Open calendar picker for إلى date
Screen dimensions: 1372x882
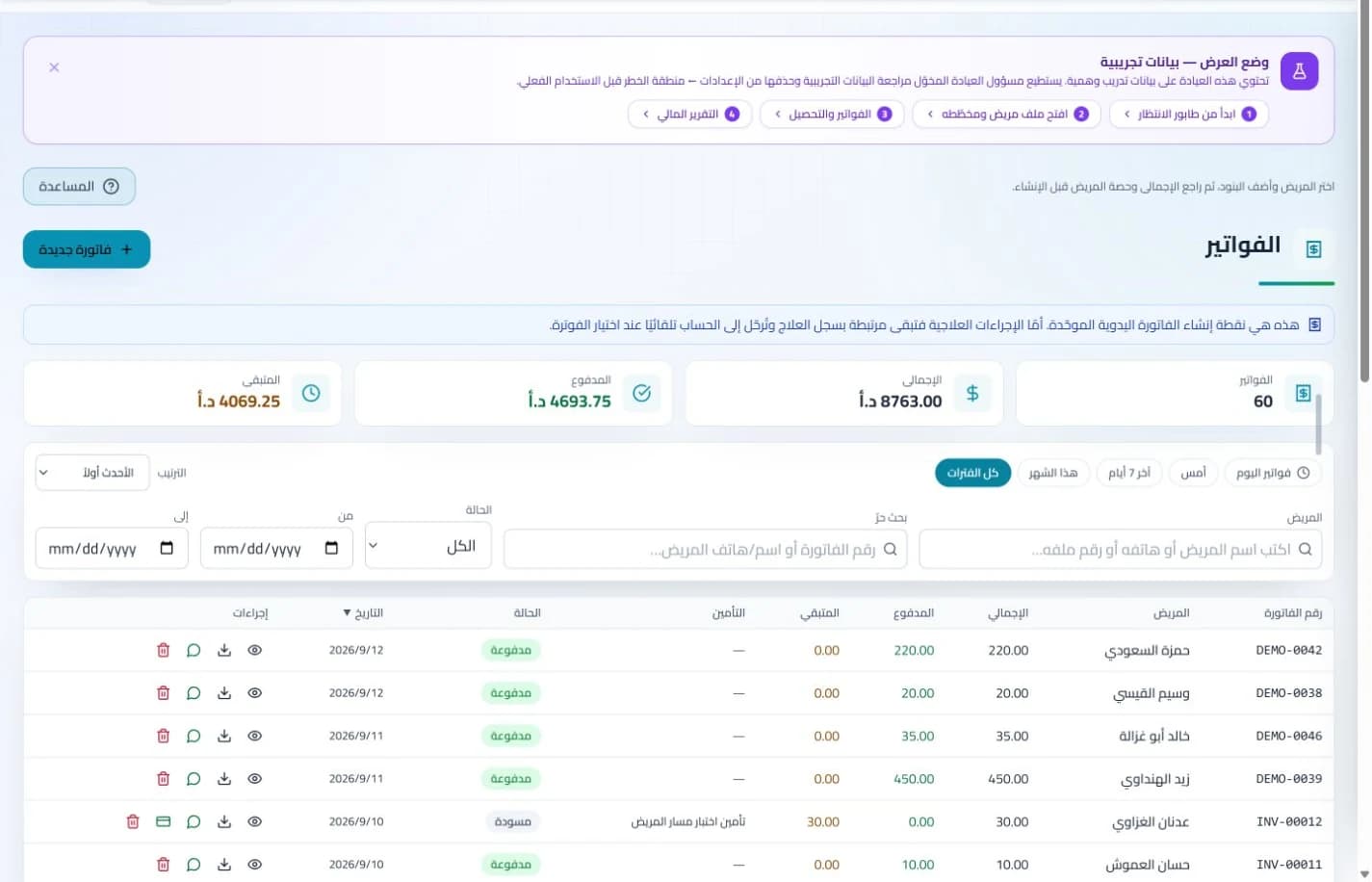click(167, 548)
